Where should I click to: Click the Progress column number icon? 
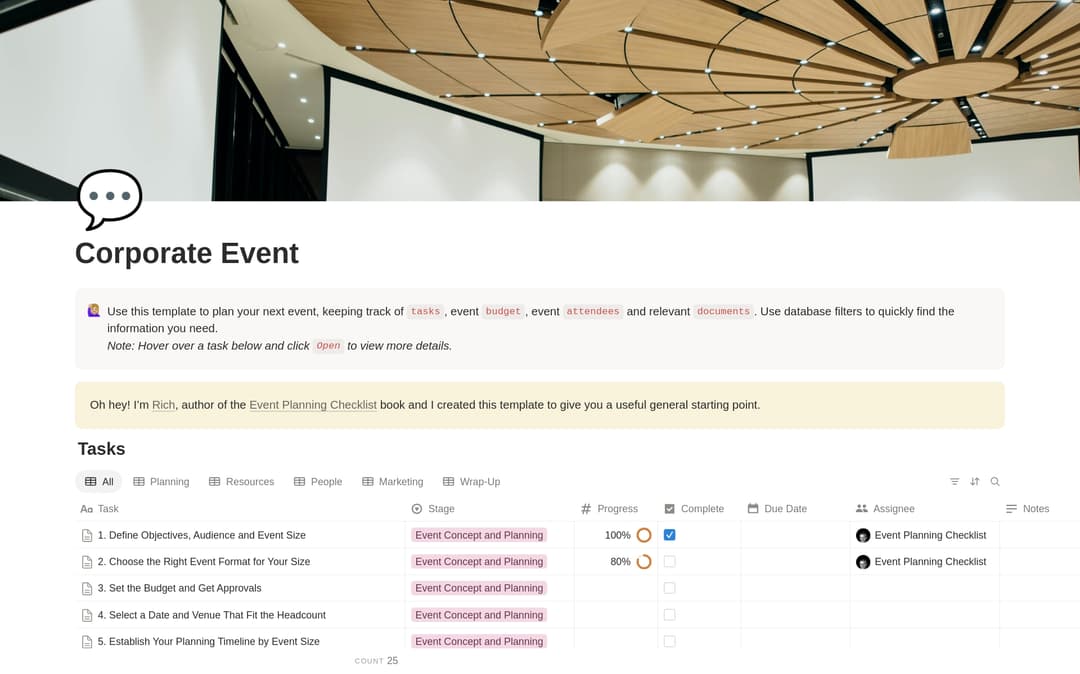586,509
